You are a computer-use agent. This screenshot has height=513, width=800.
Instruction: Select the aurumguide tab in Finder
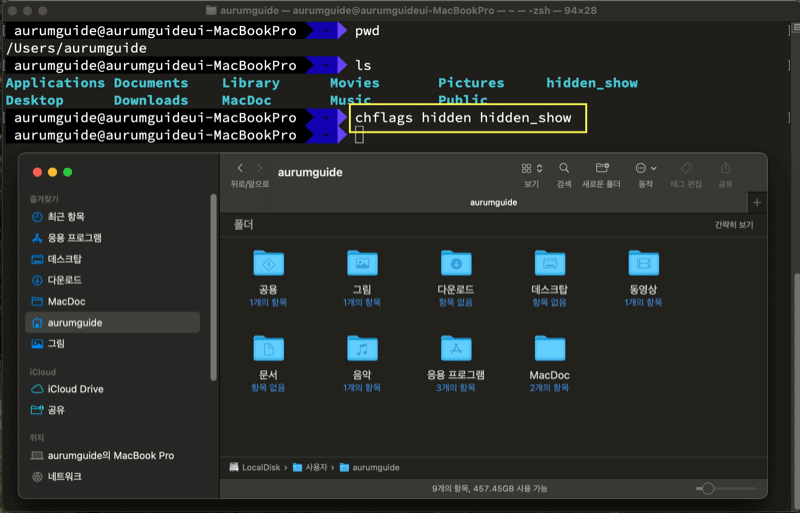(493, 203)
